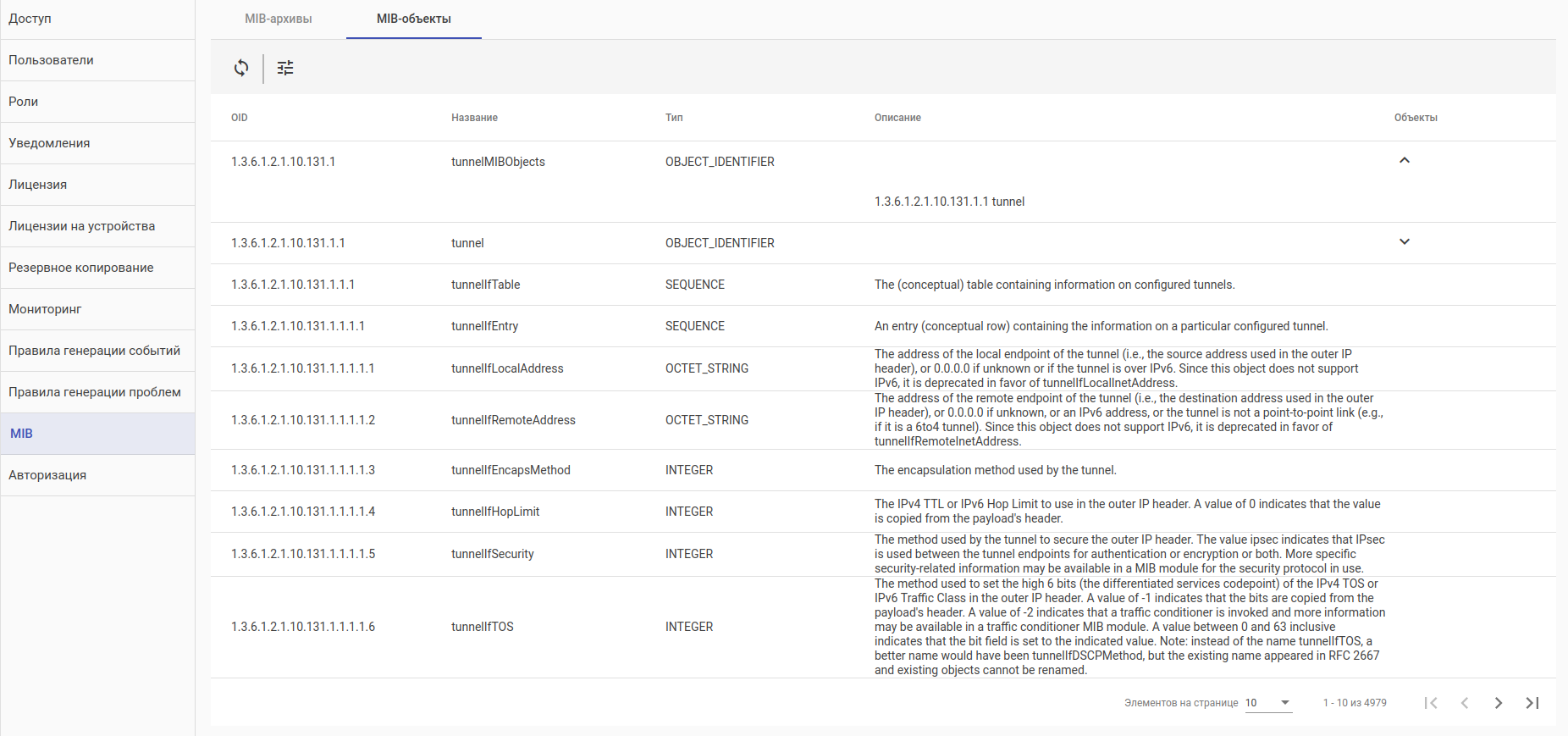This screenshot has width=1568, height=736.
Task: Jump to the last page
Action: pos(1532,703)
